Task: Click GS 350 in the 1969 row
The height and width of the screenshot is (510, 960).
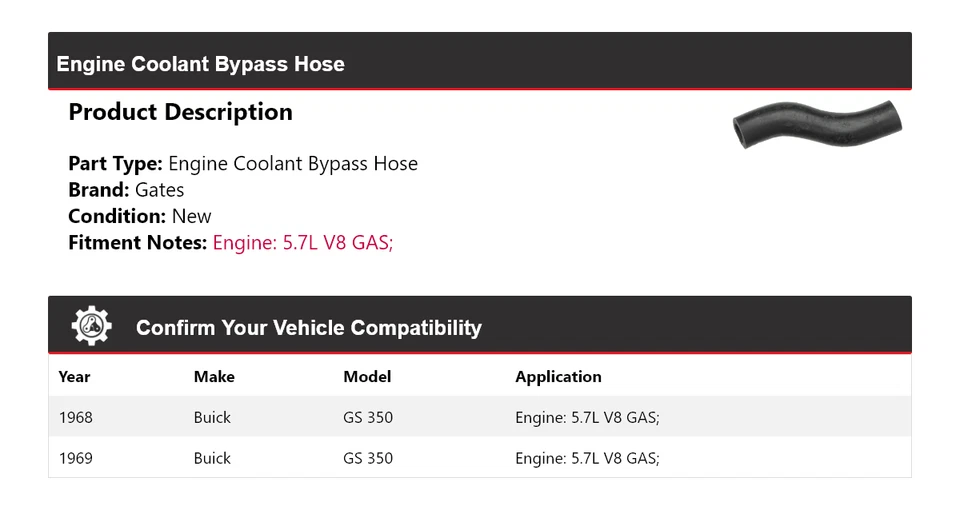Action: pyautogui.click(x=368, y=458)
